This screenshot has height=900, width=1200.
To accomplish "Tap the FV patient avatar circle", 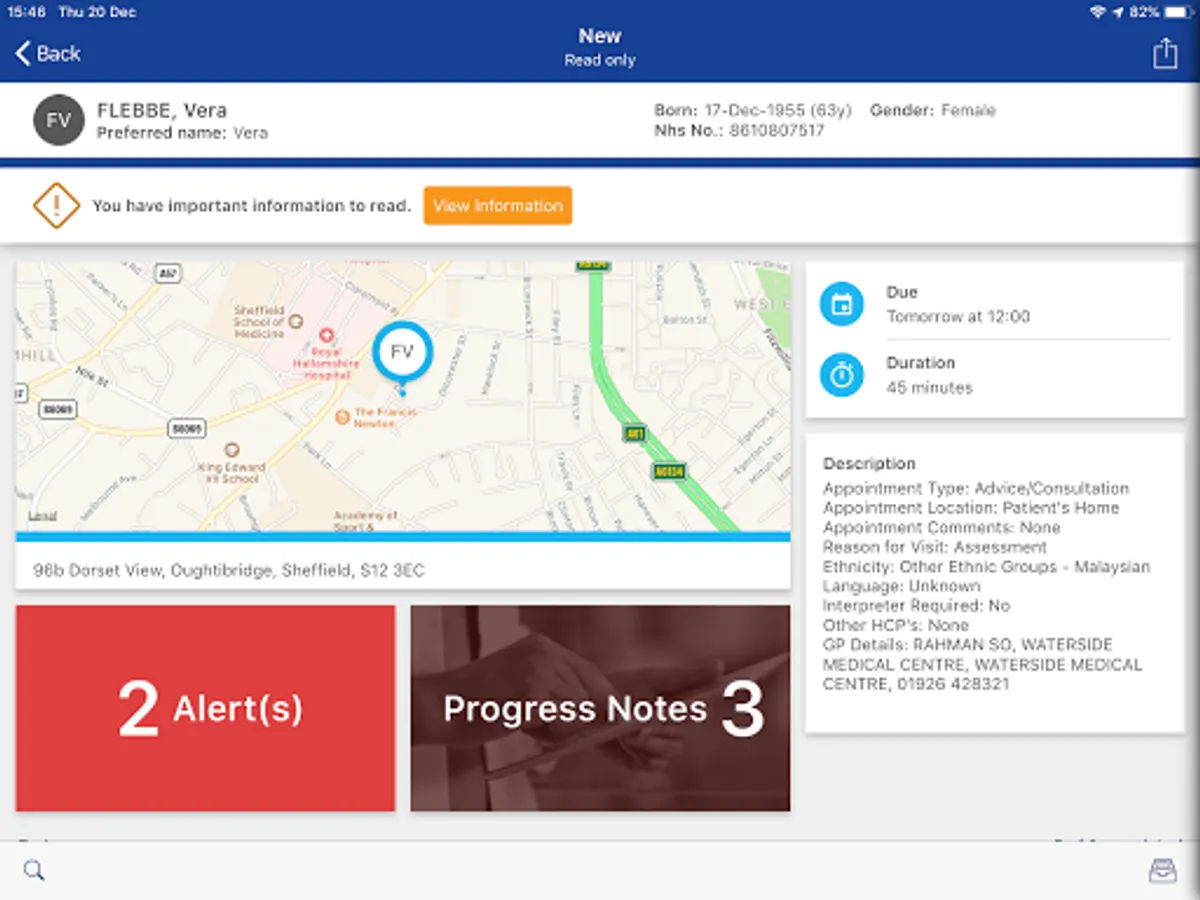I will tap(58, 120).
